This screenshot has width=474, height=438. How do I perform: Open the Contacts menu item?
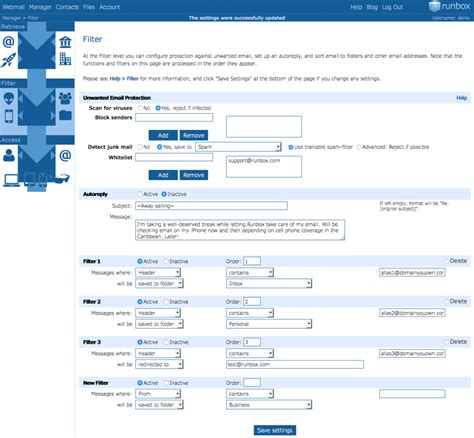[x=67, y=7]
